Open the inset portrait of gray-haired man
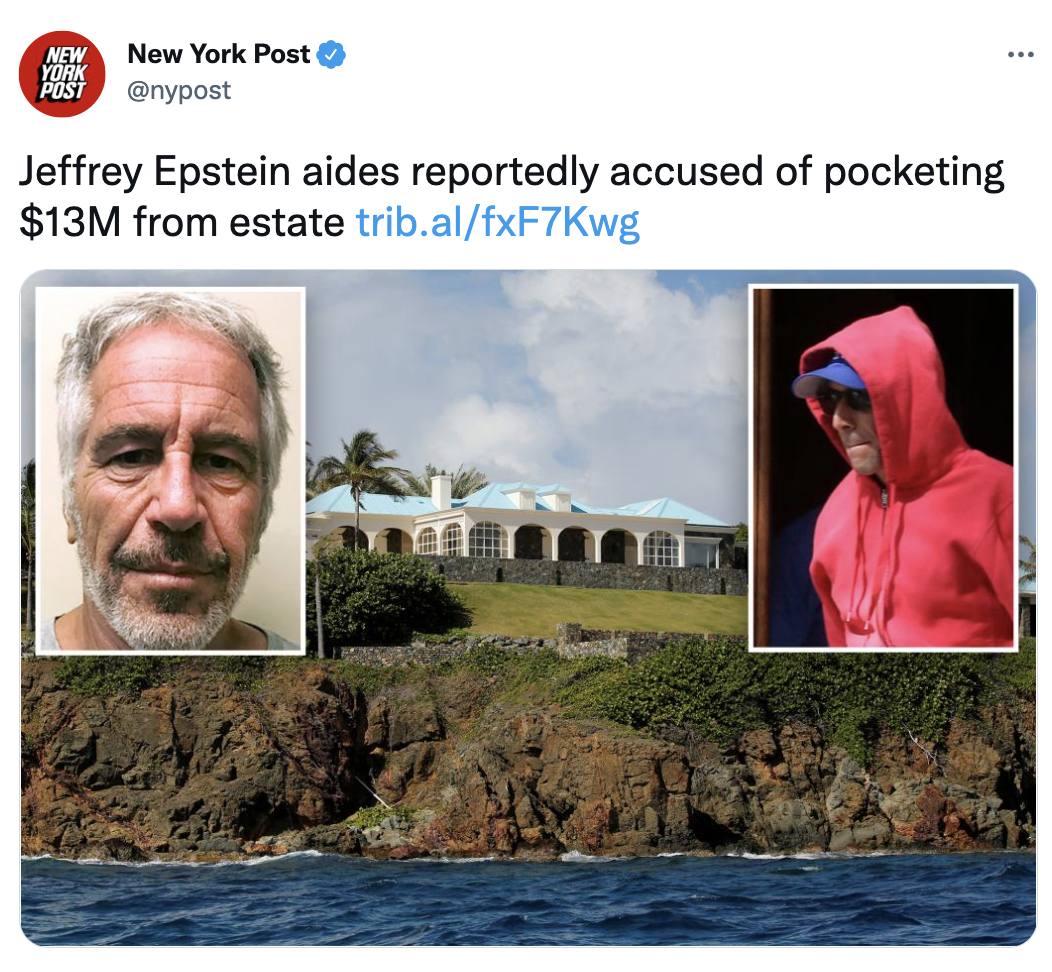The height and width of the screenshot is (972, 1052). click(x=170, y=470)
